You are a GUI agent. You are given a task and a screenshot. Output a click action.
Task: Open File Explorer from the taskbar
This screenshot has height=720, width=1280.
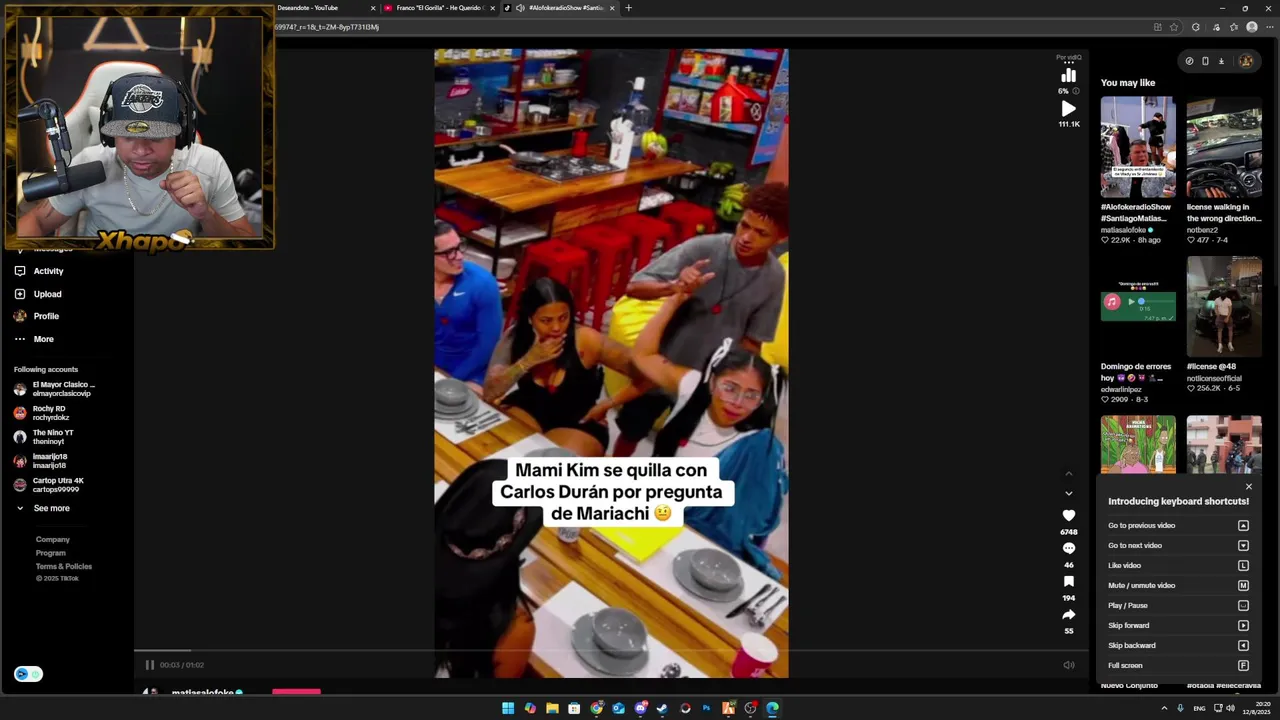552,708
